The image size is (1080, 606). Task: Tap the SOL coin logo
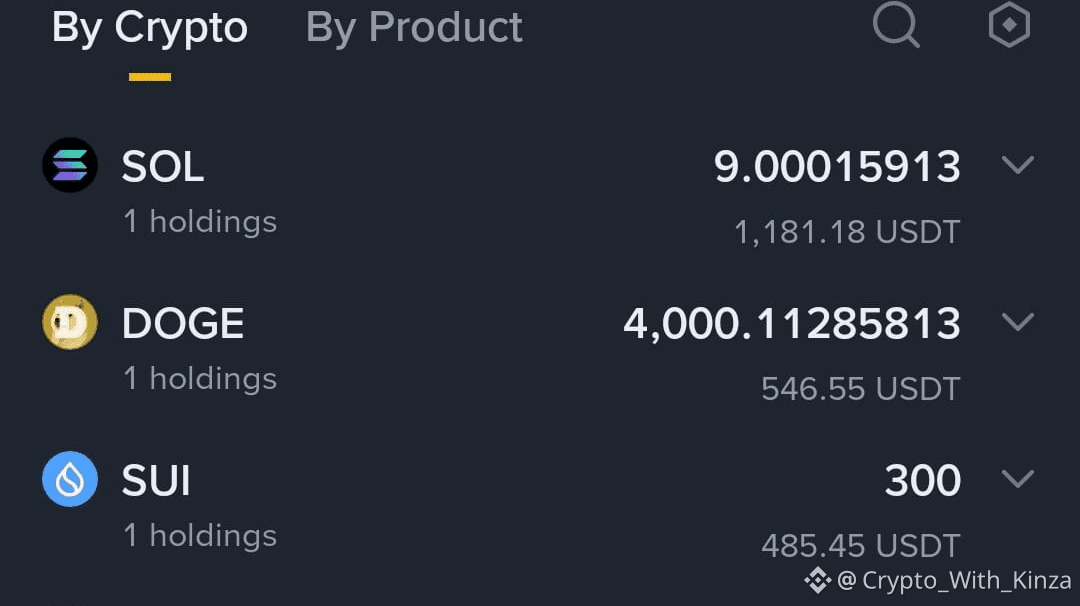[70, 165]
